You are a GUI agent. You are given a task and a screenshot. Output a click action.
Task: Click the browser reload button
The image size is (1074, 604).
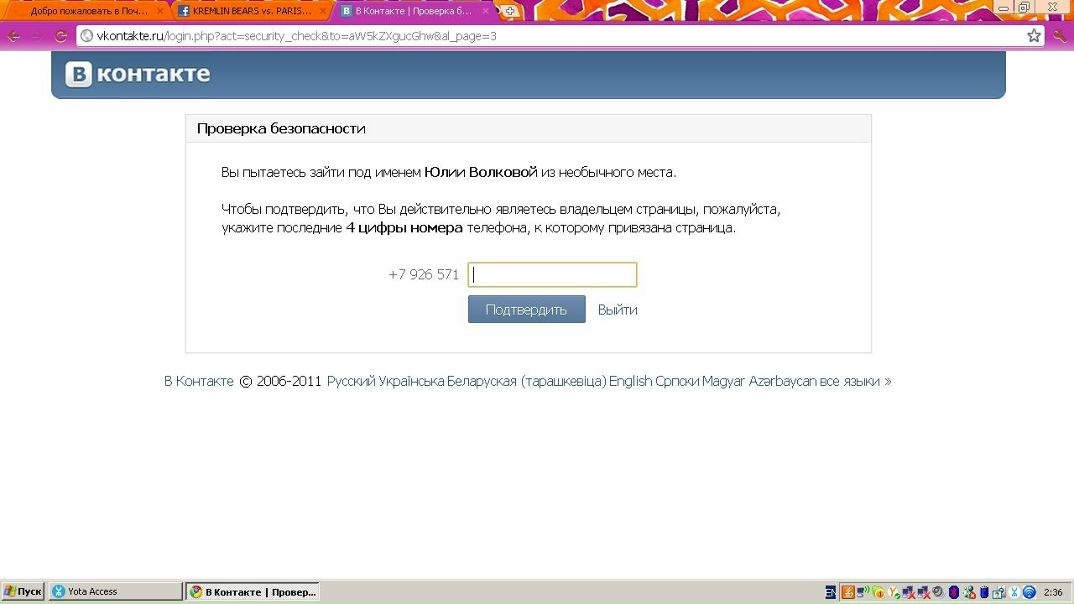click(x=61, y=36)
